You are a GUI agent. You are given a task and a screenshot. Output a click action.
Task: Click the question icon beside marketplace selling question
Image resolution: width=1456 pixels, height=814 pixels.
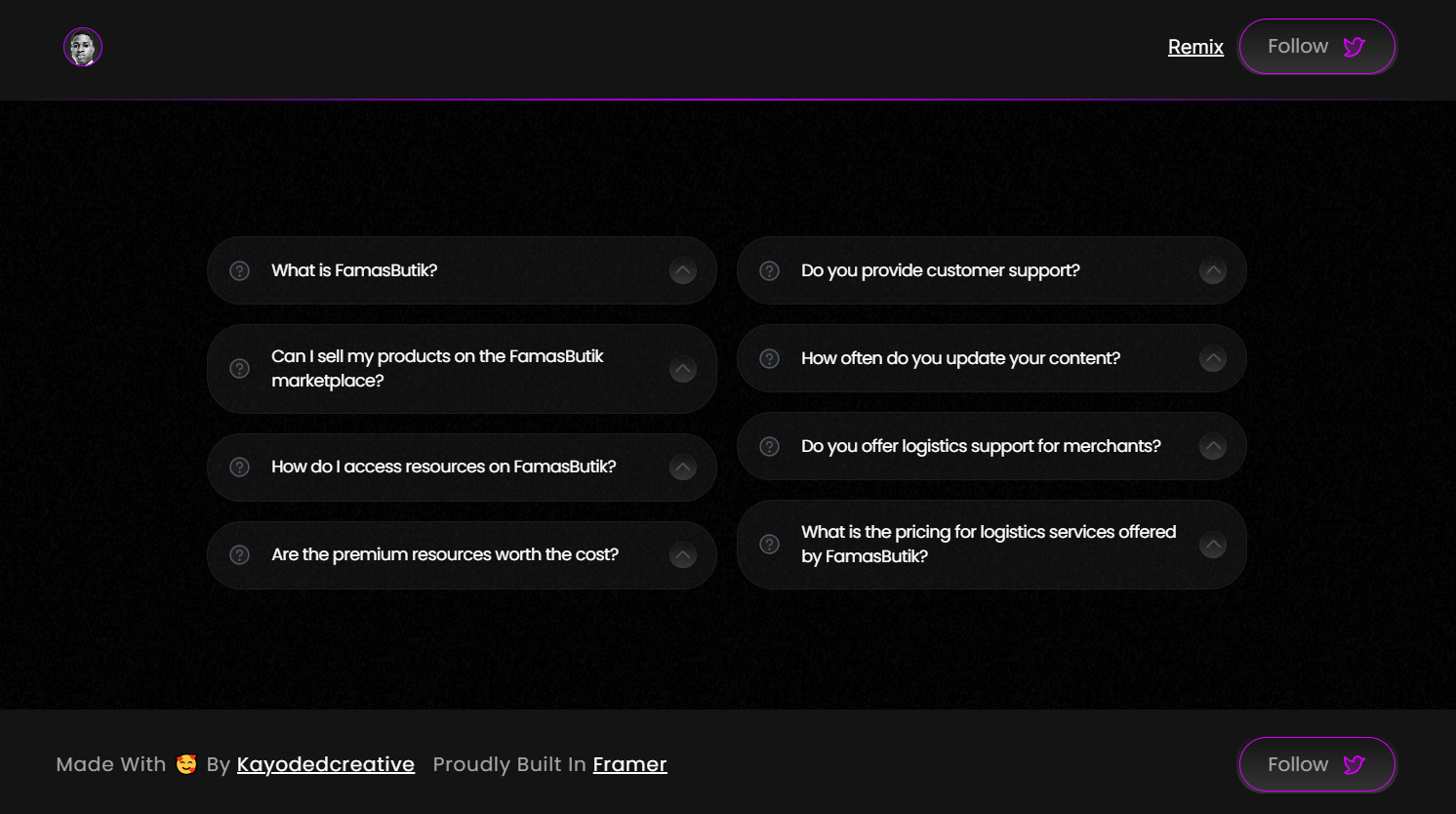click(x=239, y=369)
